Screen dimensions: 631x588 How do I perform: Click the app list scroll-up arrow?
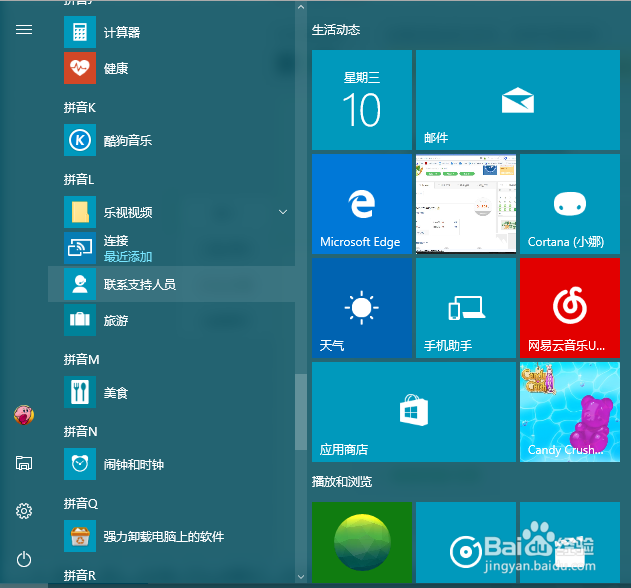[301, 7]
